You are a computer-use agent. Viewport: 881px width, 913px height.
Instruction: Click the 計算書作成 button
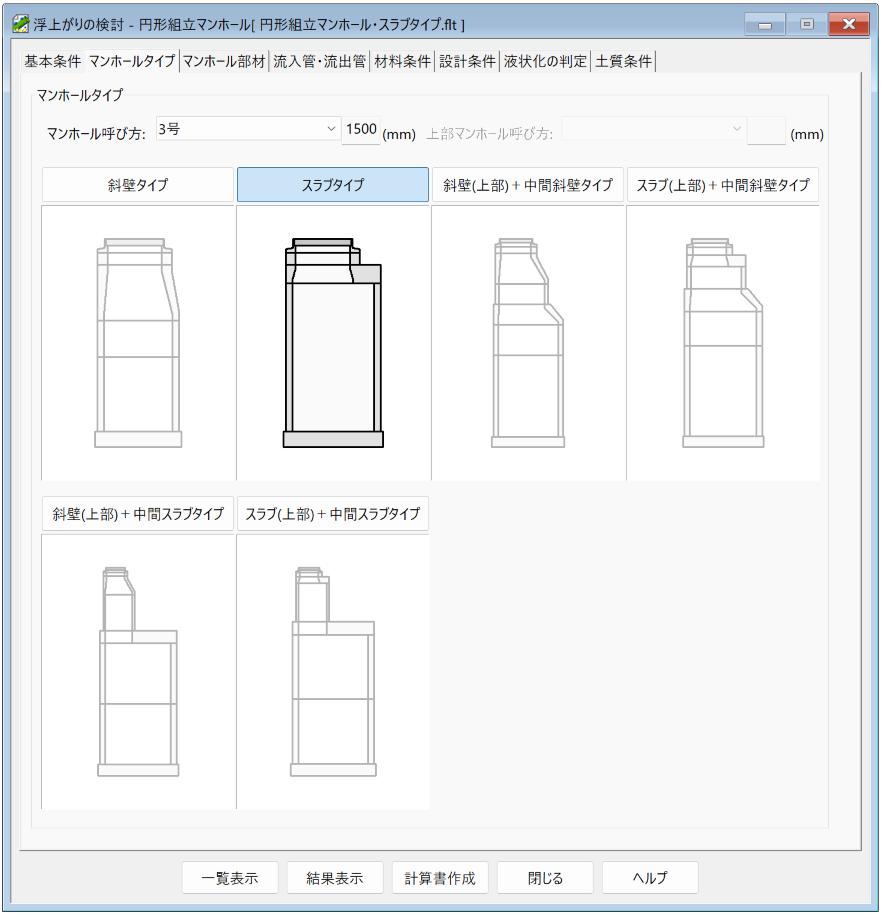click(x=440, y=877)
